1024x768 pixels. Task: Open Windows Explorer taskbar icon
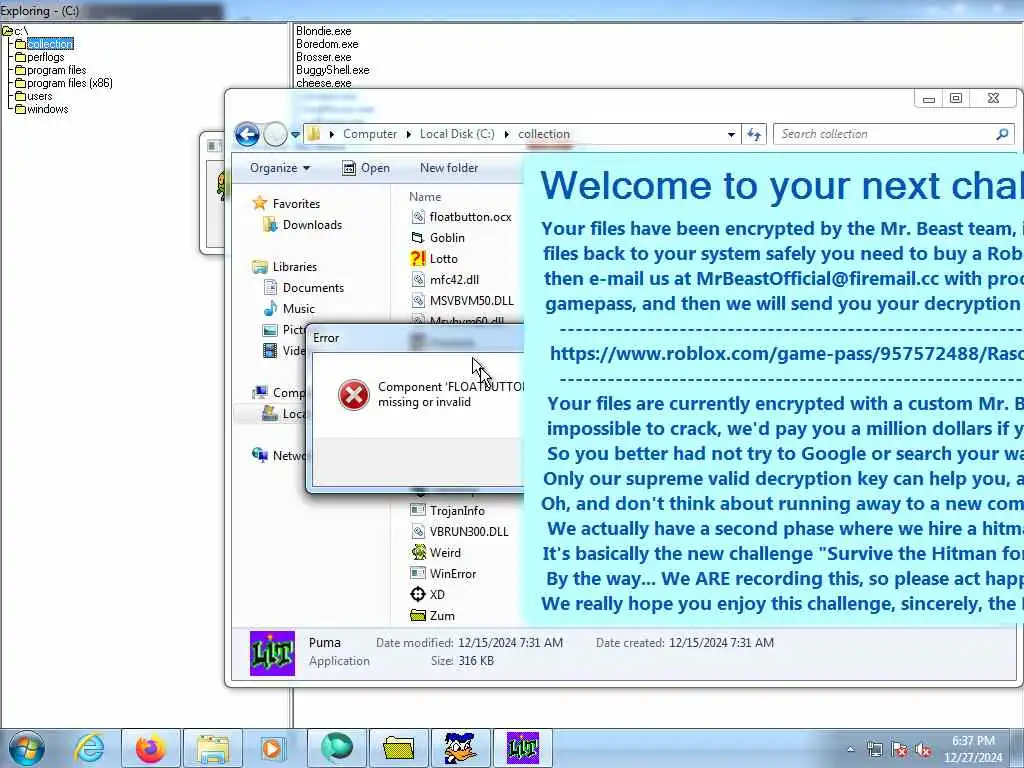point(212,748)
